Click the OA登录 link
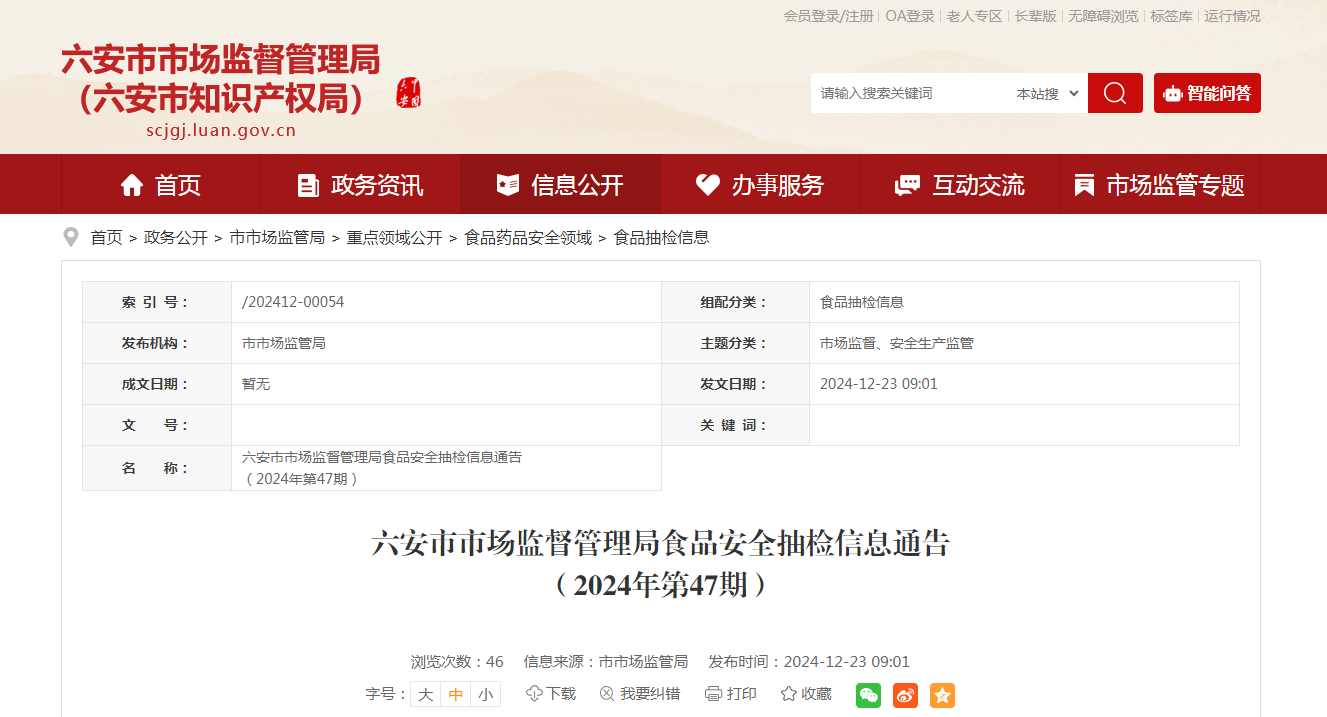This screenshot has width=1327, height=717. [910, 16]
